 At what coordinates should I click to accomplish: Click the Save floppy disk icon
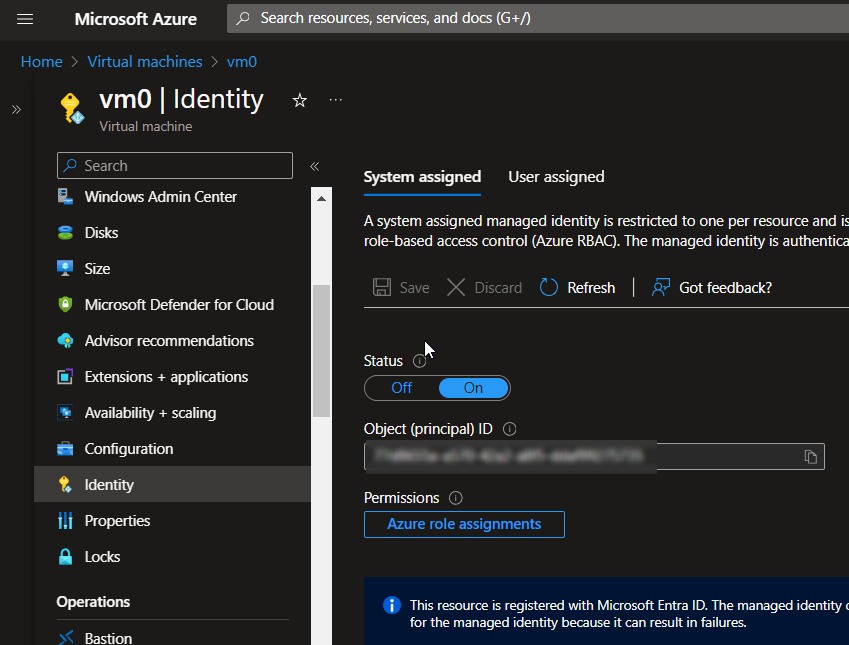point(382,287)
